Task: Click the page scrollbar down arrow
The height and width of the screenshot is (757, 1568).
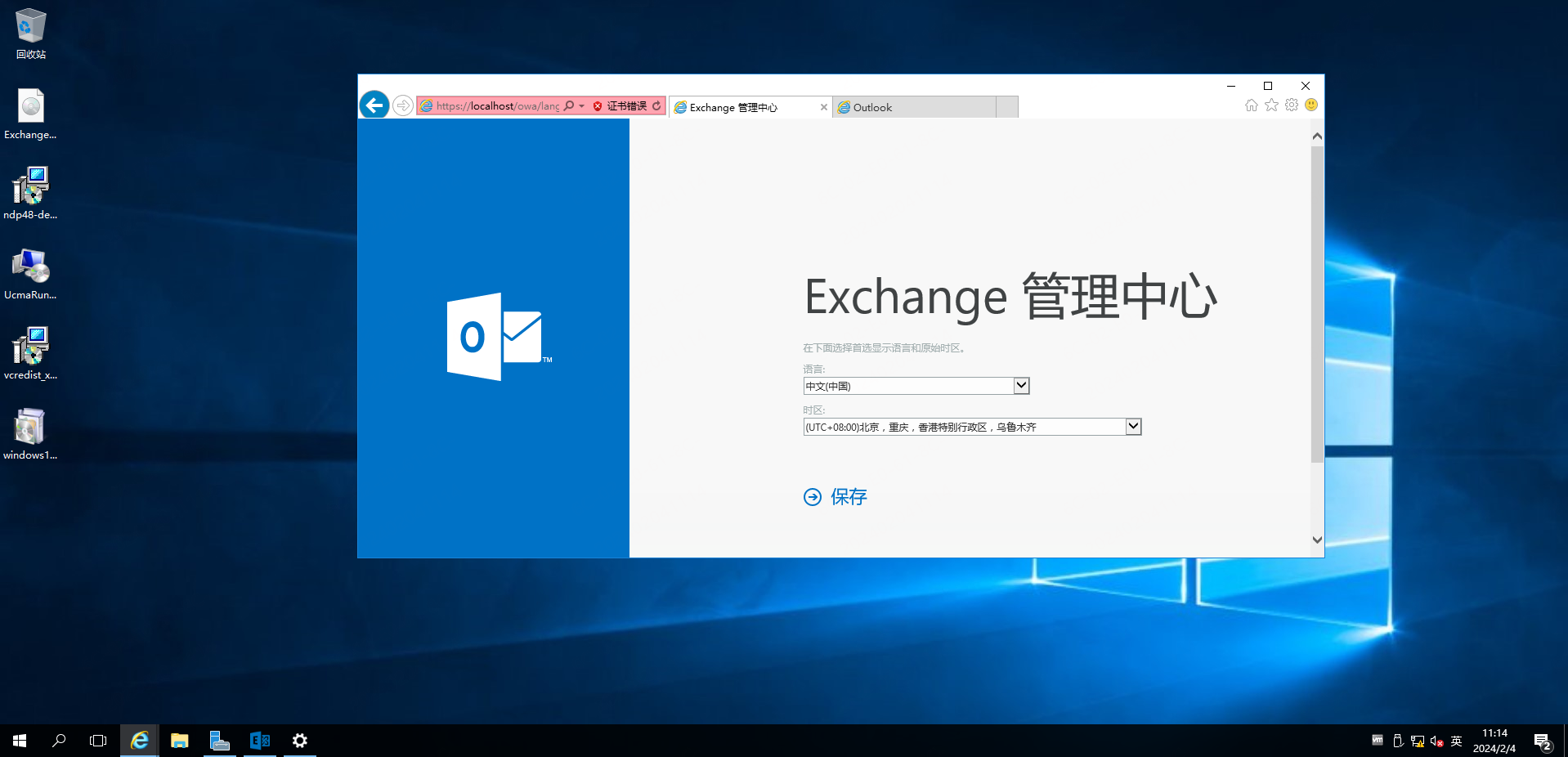Action: (1316, 540)
